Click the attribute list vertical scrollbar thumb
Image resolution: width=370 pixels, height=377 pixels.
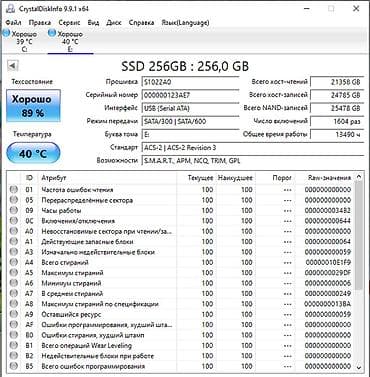point(359,235)
